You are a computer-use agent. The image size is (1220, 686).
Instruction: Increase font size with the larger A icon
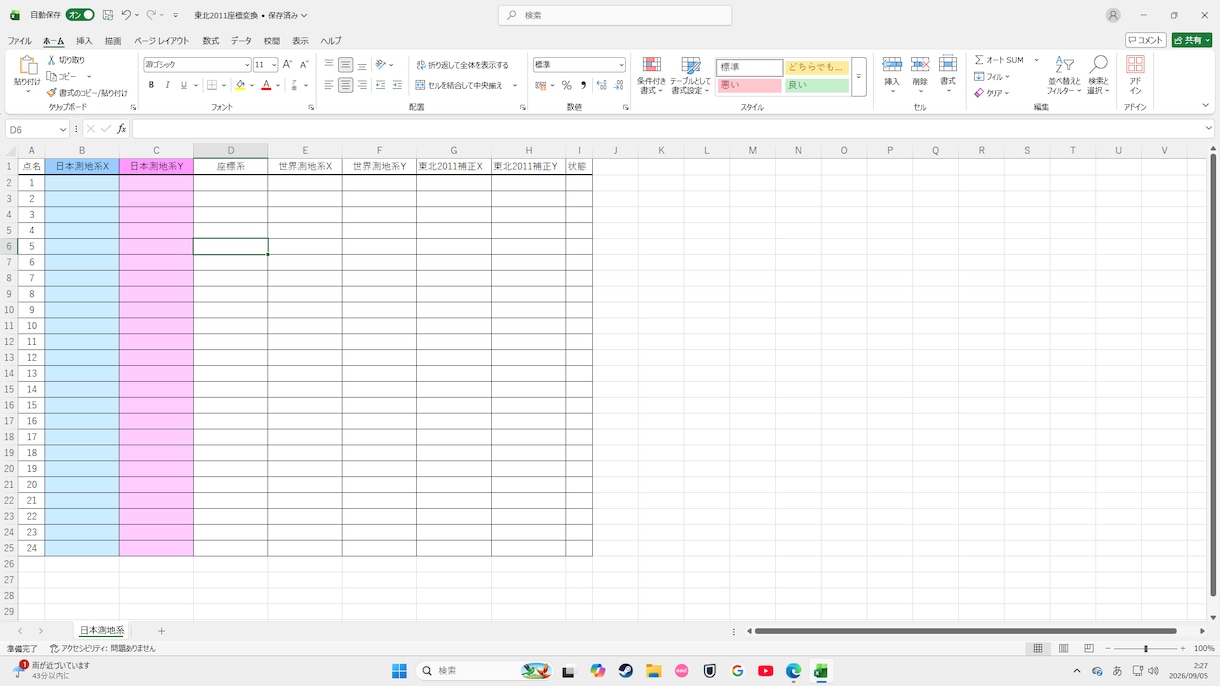pos(288,65)
